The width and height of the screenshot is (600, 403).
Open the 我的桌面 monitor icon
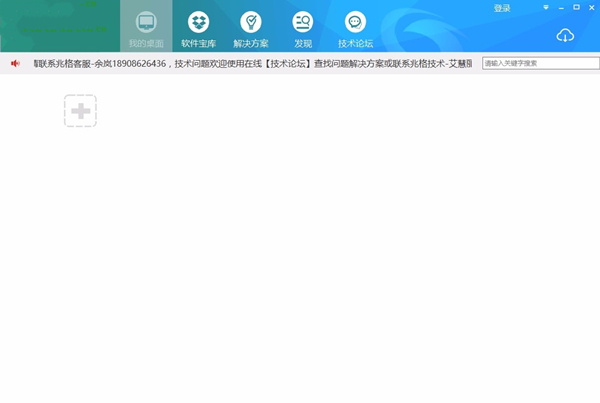(x=146, y=21)
